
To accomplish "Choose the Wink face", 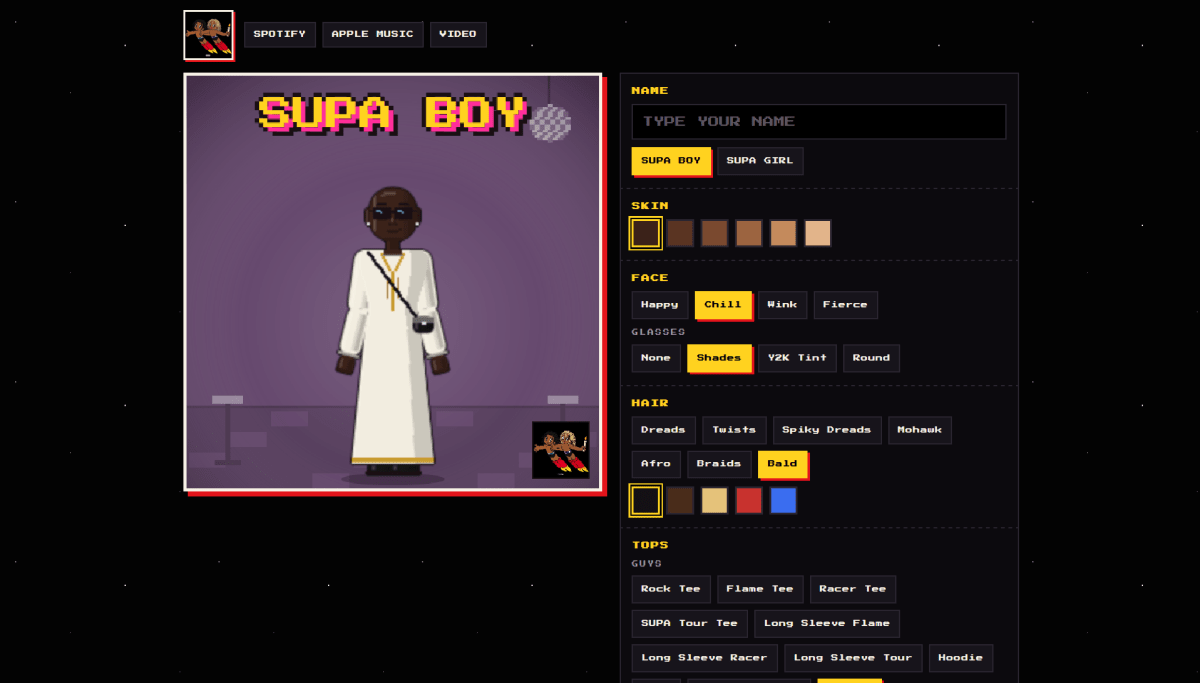I will [x=782, y=305].
